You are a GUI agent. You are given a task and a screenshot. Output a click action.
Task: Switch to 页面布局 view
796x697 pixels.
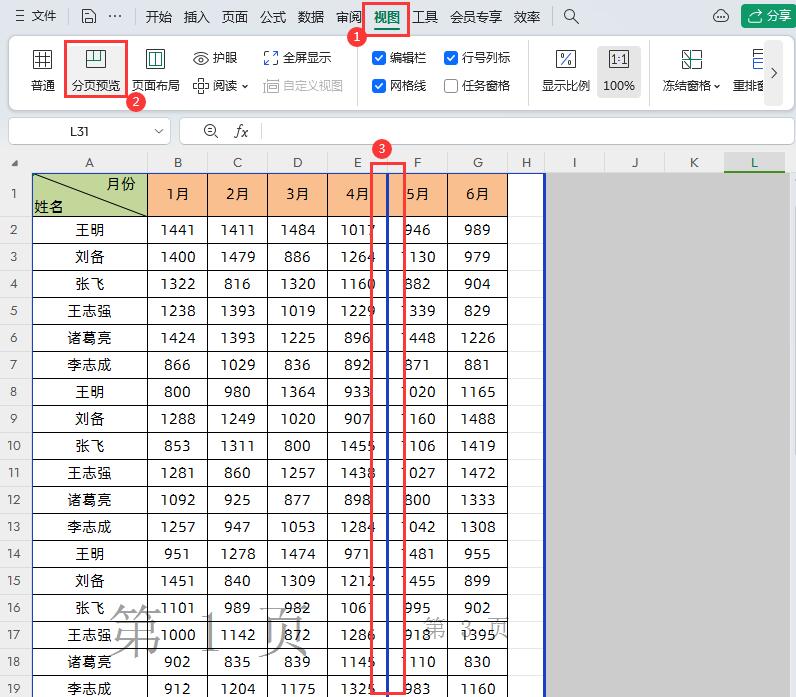[155, 71]
